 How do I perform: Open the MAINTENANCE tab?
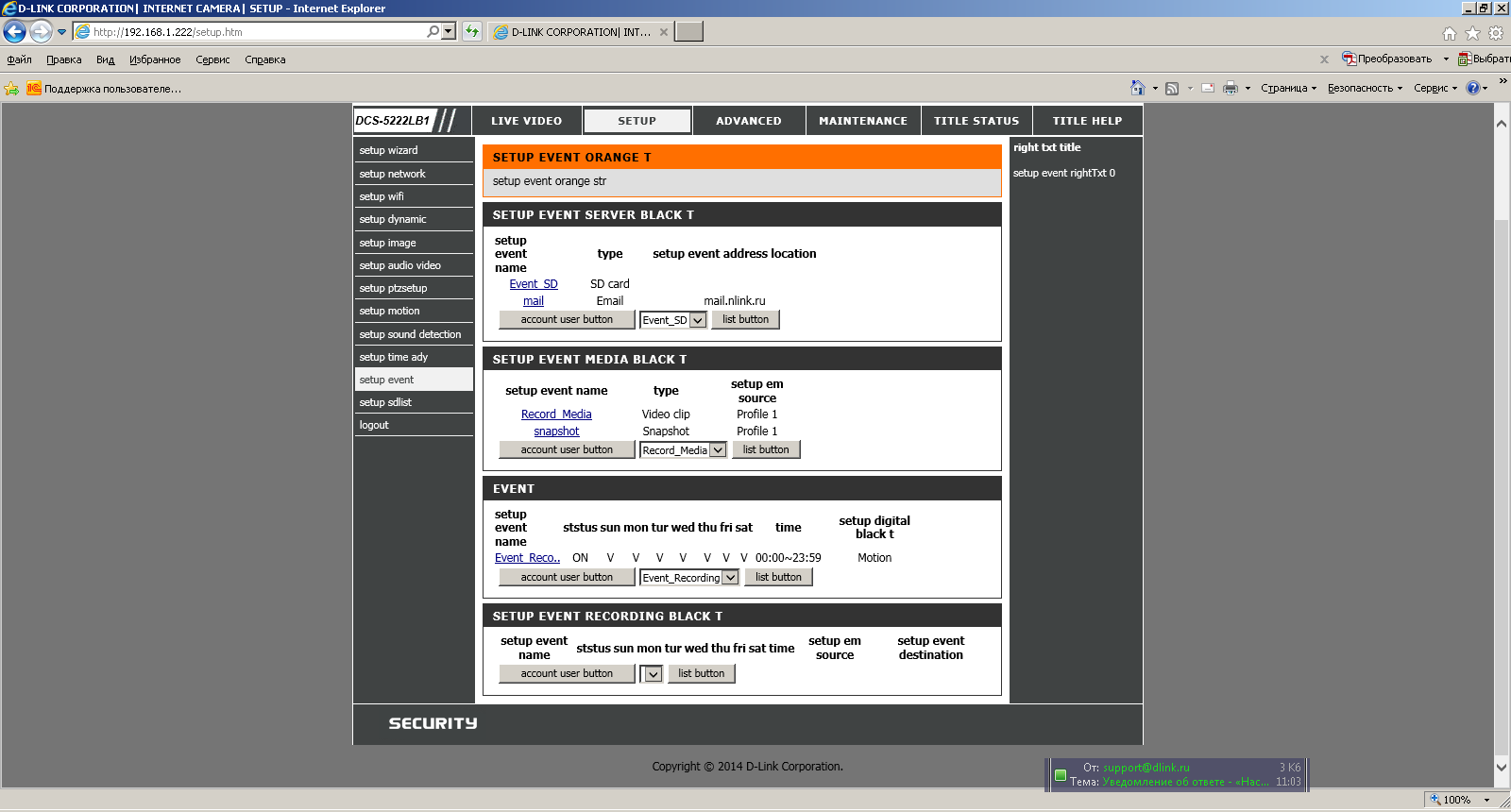coord(862,121)
